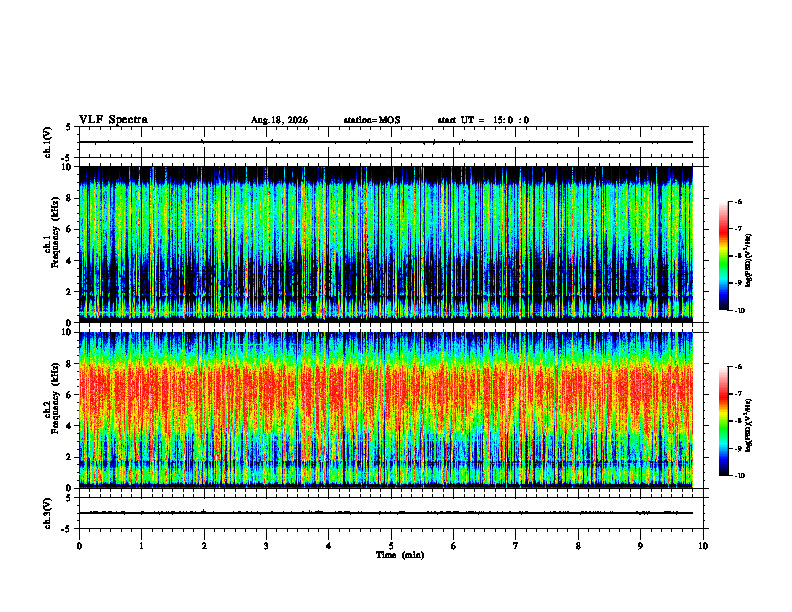Click the "start UT = 15:0 :0" text
The height and width of the screenshot is (612, 792).
[483, 120]
